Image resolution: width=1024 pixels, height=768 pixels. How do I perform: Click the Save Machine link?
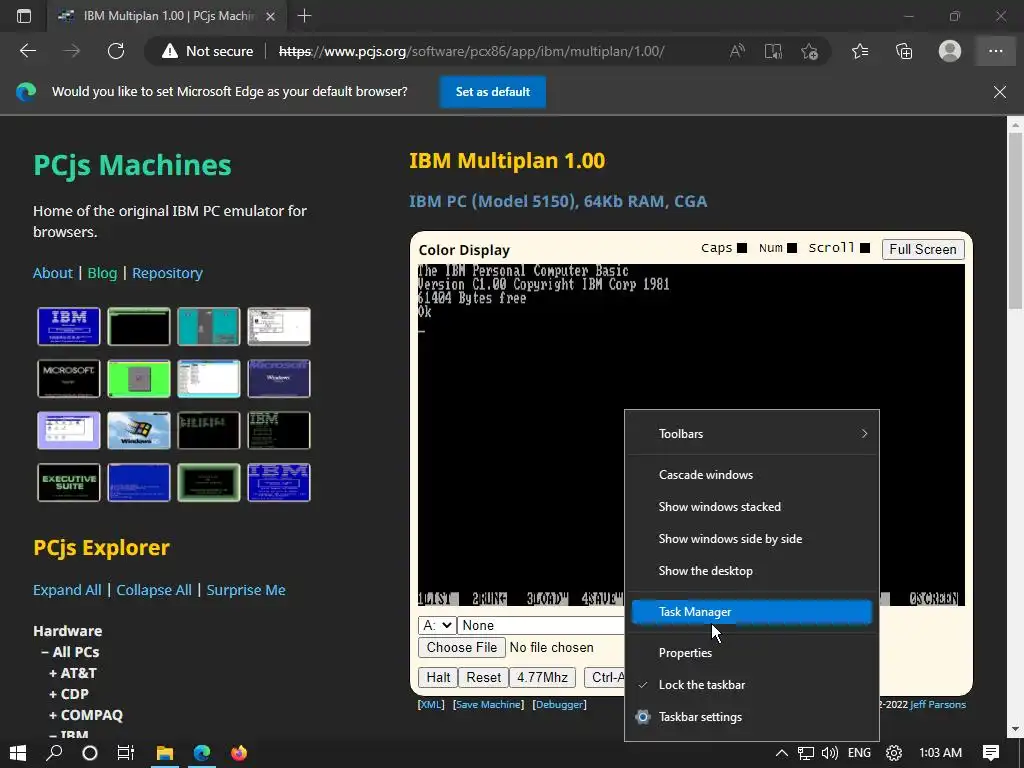[488, 705]
